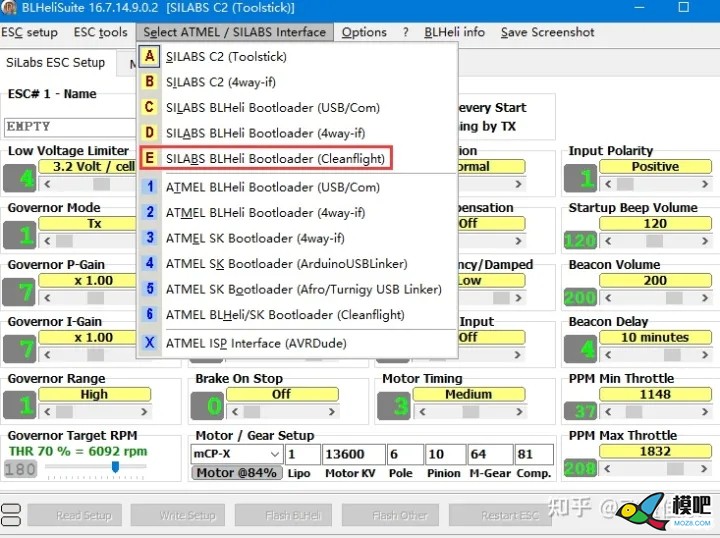The image size is (720, 538).
Task: Increase PPM Max Throttle with right arrow
Action: (x=704, y=469)
